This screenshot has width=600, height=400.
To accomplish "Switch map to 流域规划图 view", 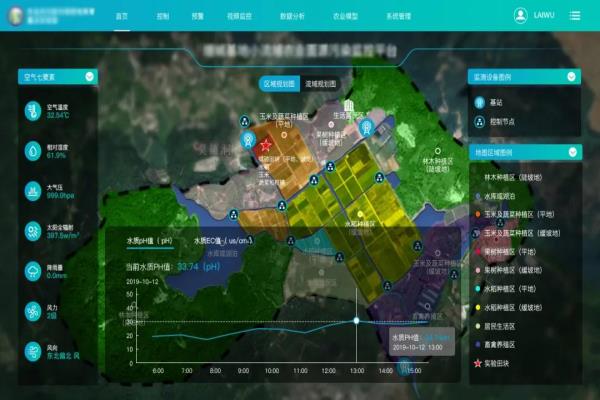I will click(x=320, y=84).
